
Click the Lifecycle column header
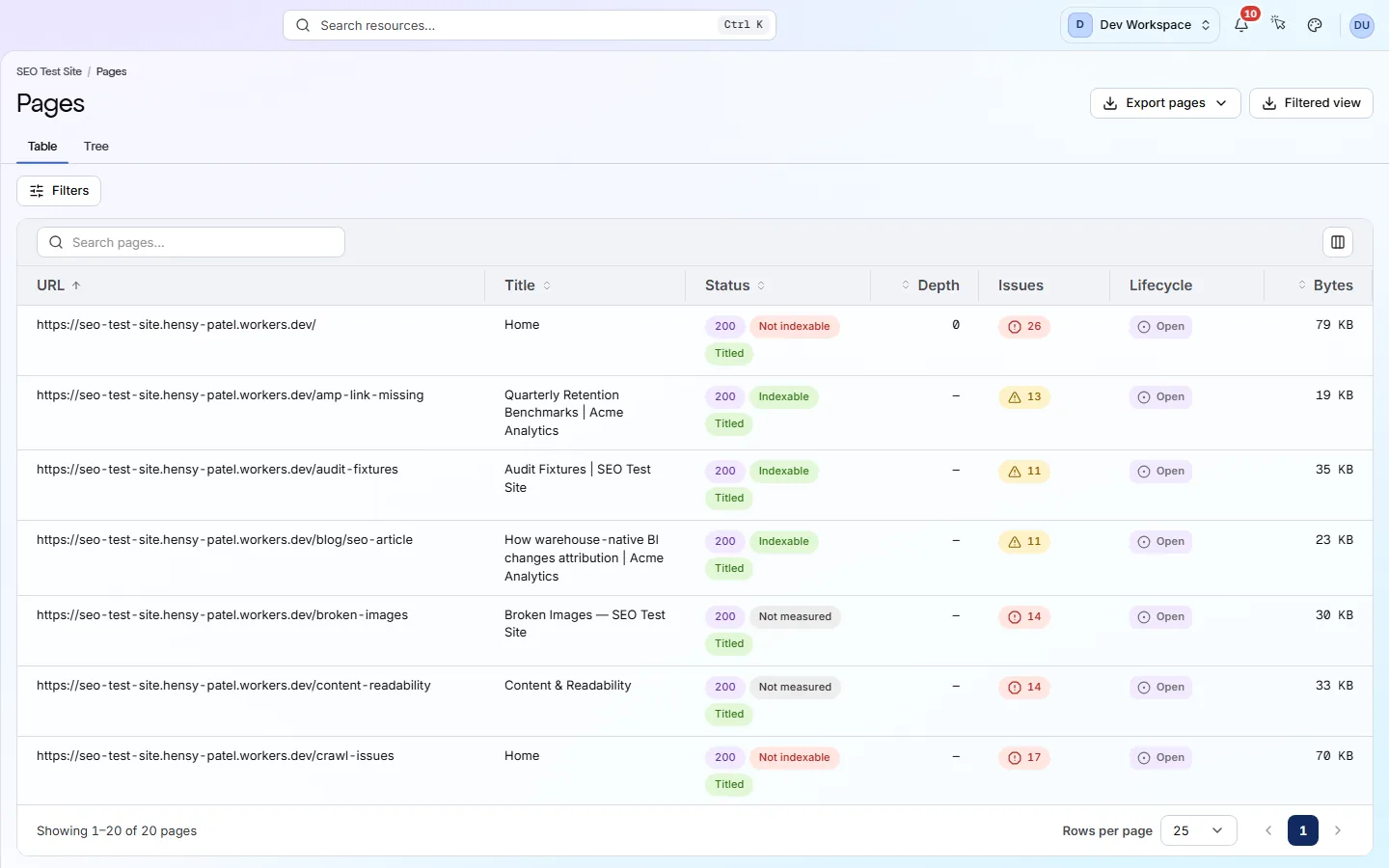[x=1160, y=285]
